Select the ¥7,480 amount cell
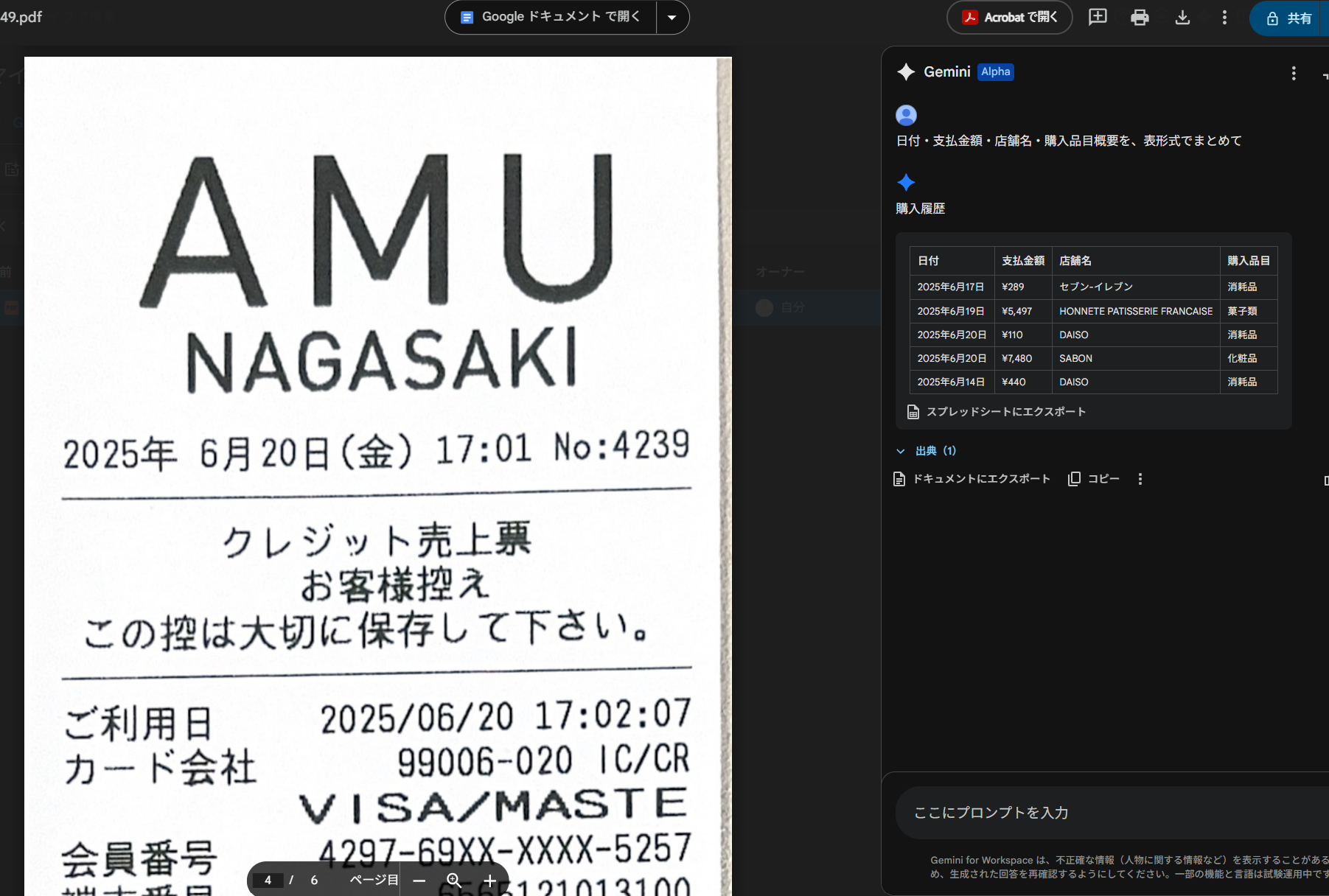The image size is (1329, 896). pyautogui.click(x=1023, y=358)
